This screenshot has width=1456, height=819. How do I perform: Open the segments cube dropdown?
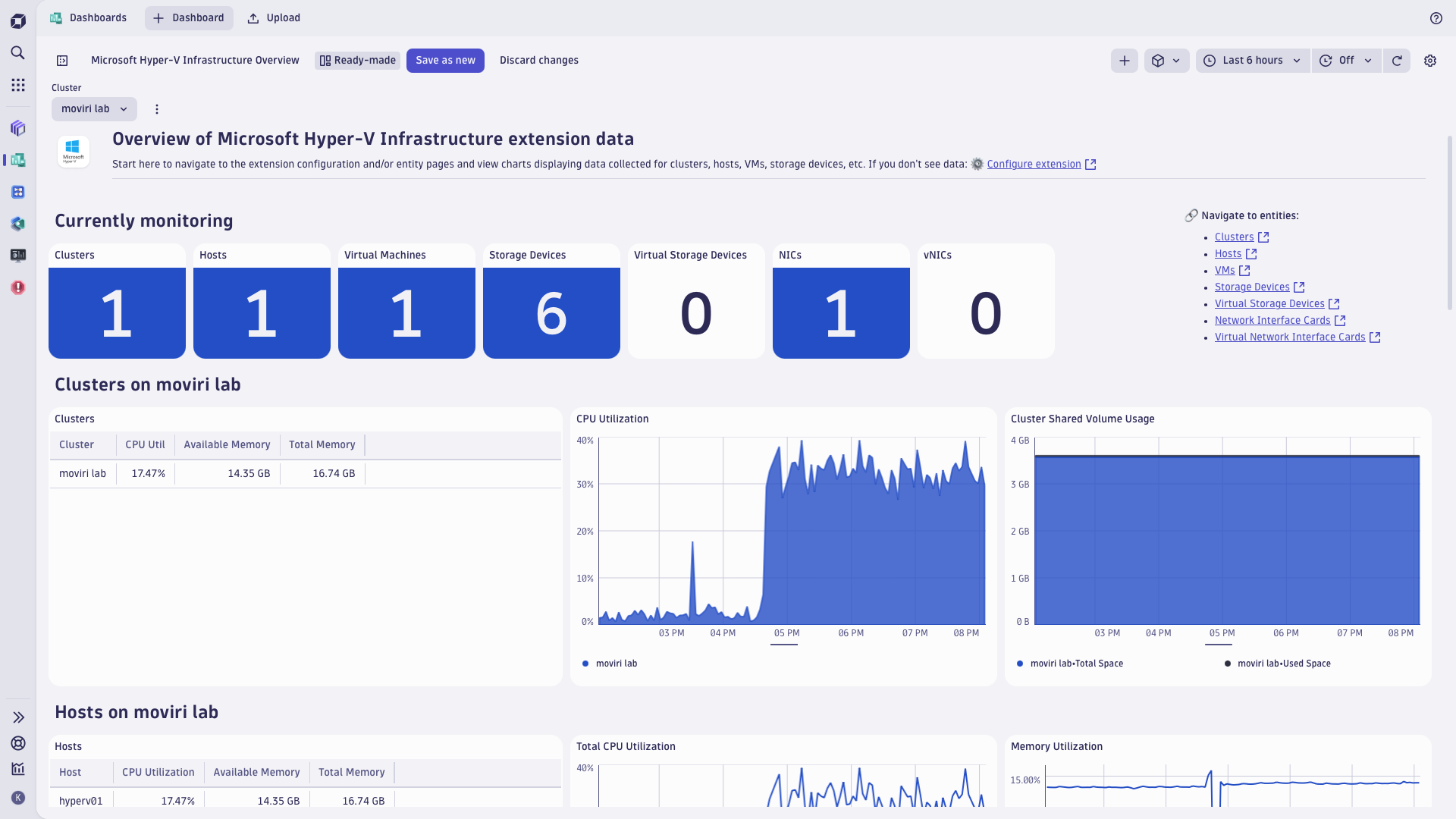1166,61
